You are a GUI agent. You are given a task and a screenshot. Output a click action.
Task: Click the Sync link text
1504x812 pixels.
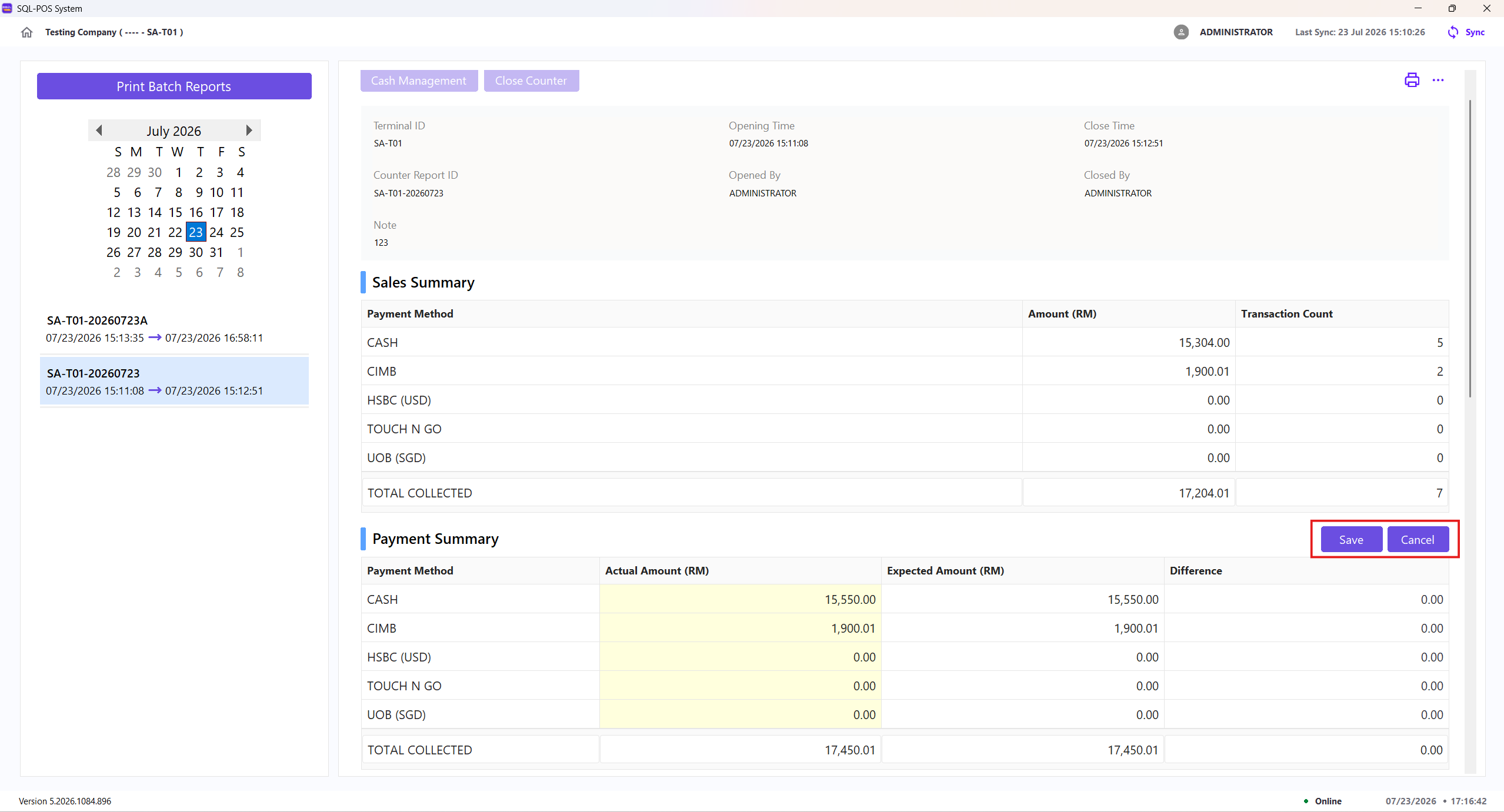point(1475,32)
